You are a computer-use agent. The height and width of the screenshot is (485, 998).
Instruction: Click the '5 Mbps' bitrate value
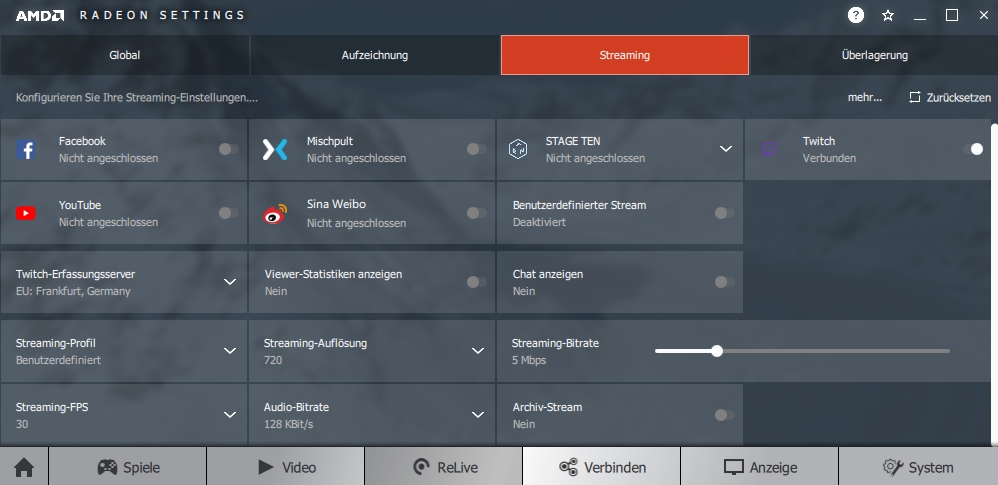529,360
